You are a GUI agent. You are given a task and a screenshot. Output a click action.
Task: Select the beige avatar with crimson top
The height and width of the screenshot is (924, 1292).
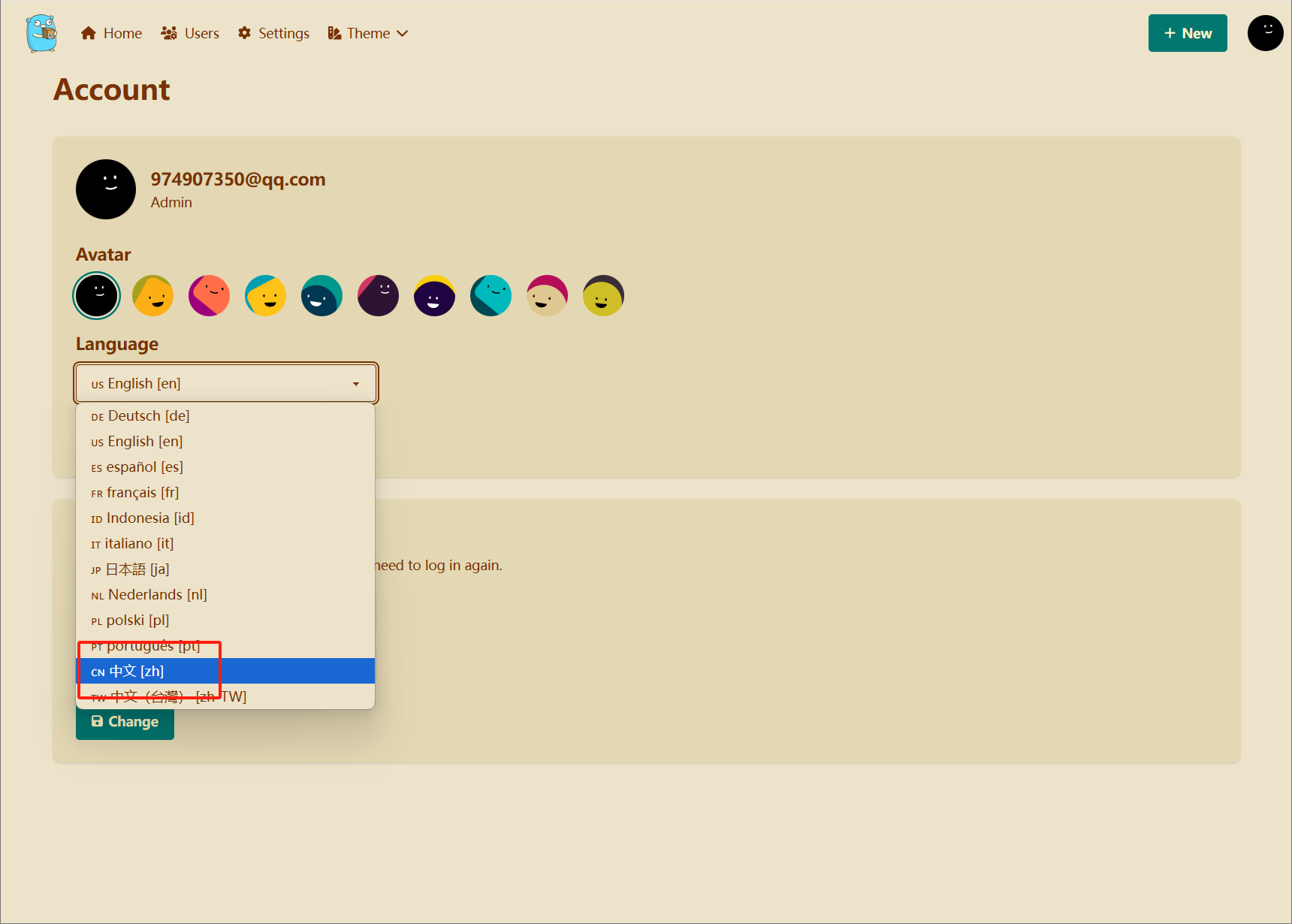click(548, 295)
